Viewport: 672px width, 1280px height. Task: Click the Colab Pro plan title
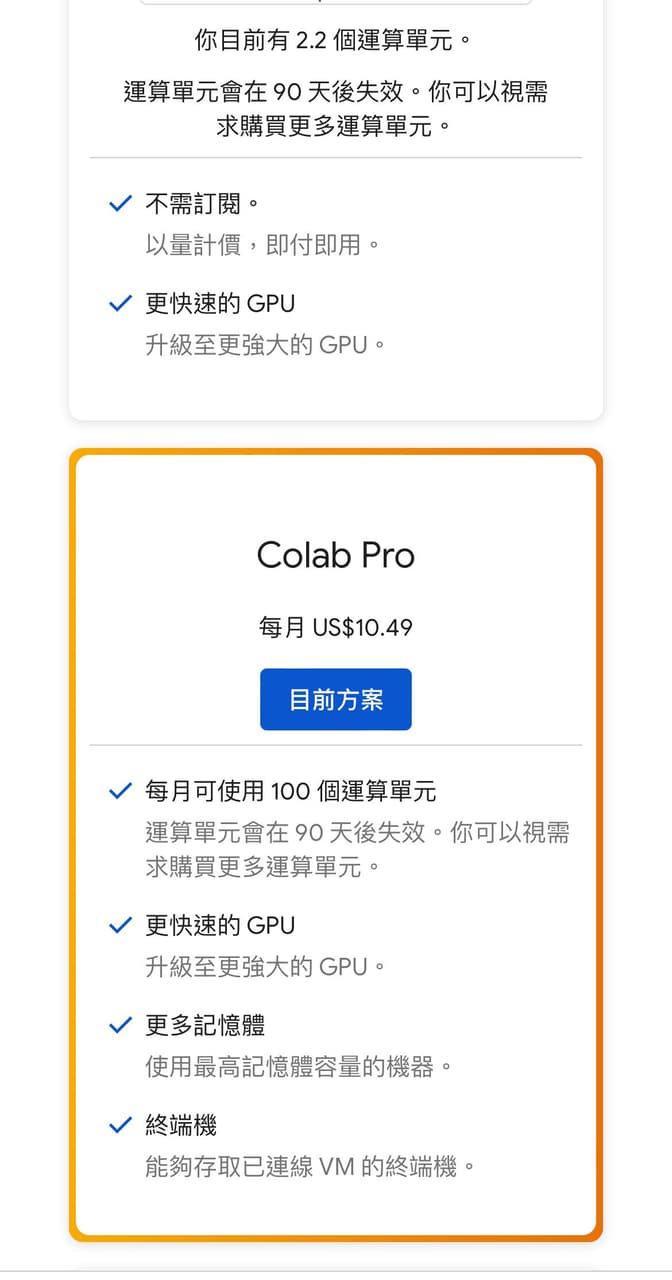335,556
